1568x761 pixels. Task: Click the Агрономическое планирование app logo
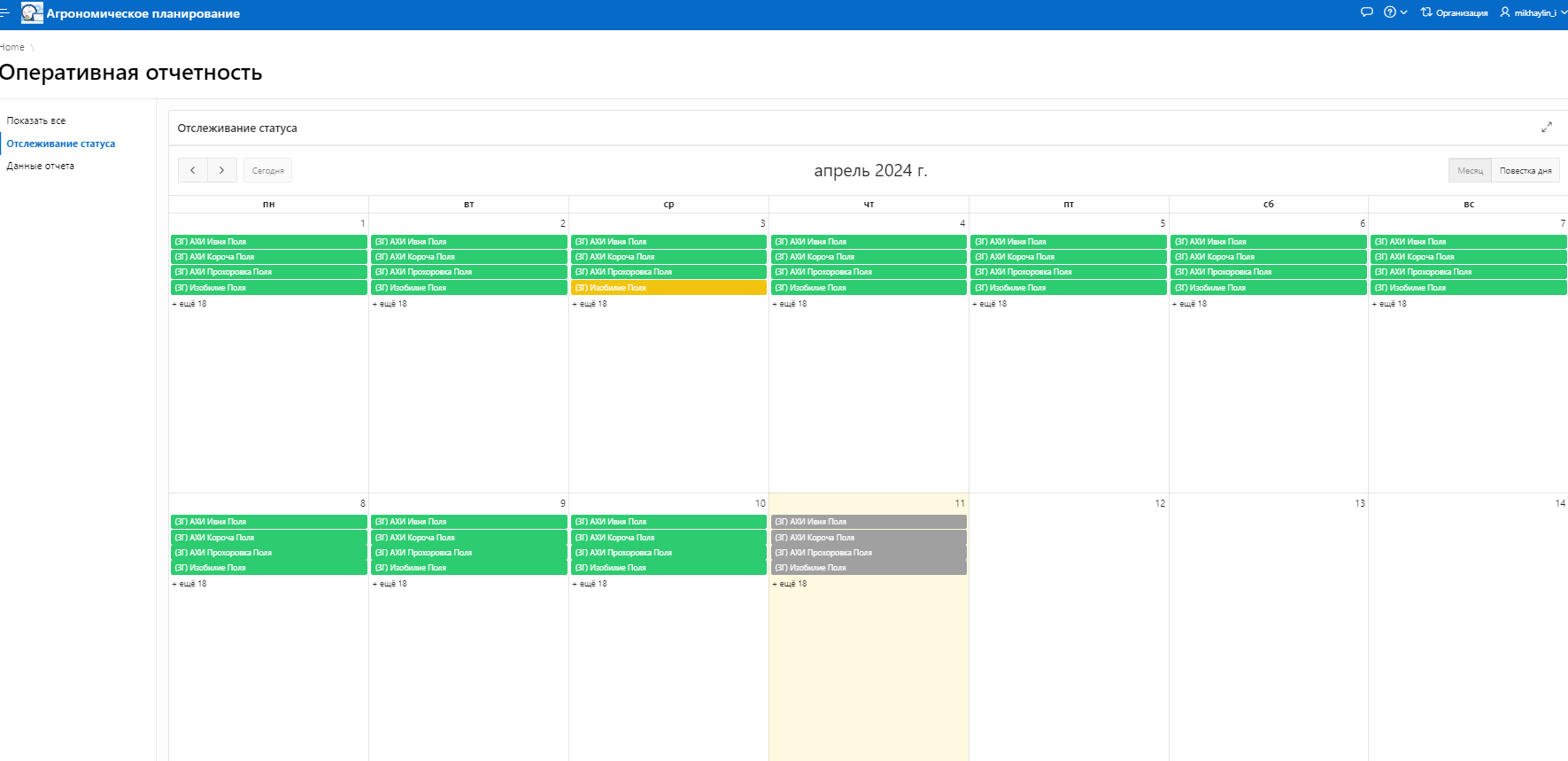[x=32, y=13]
